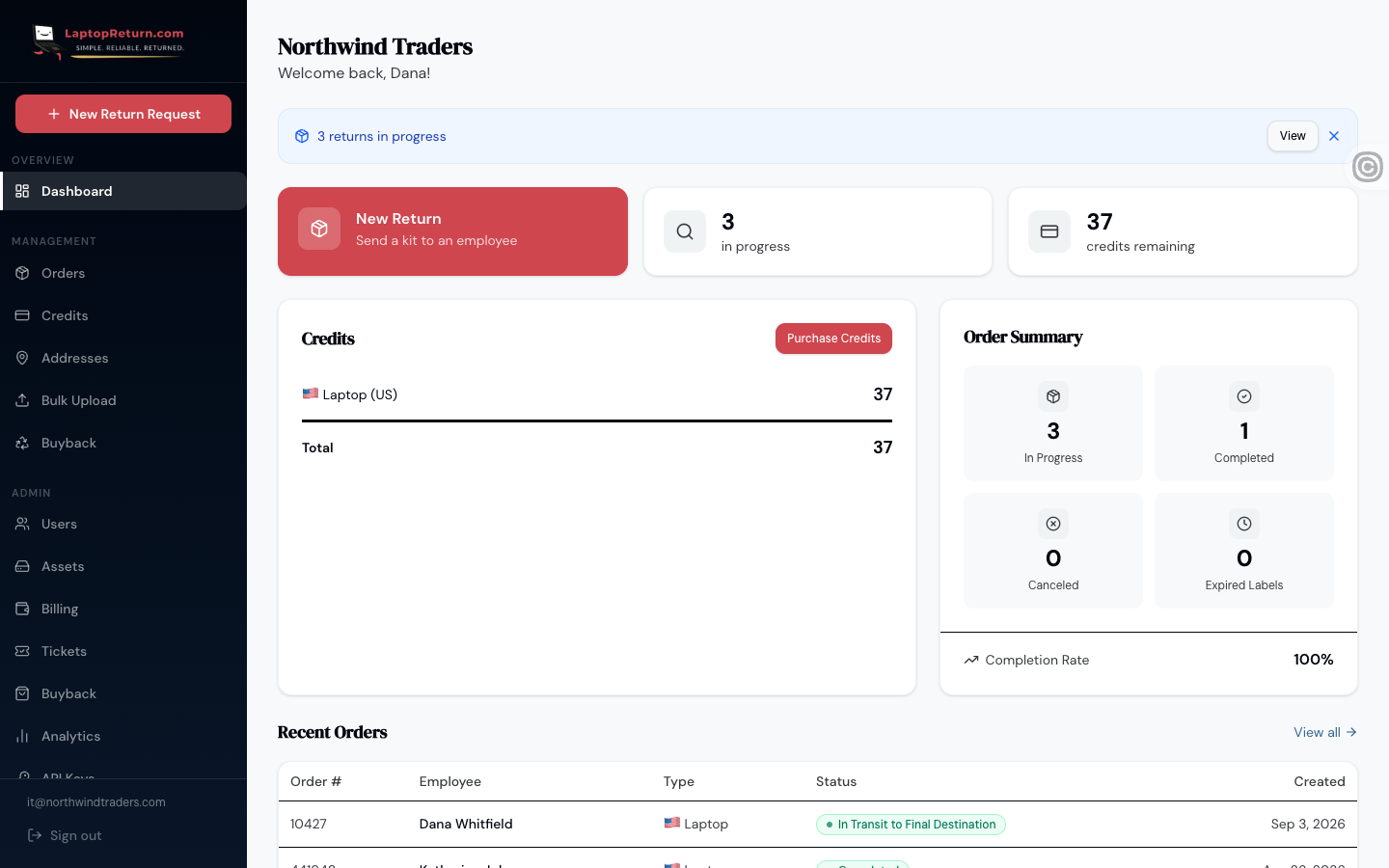
Task: Click the checkmark icon in Completed tile
Action: tap(1244, 396)
